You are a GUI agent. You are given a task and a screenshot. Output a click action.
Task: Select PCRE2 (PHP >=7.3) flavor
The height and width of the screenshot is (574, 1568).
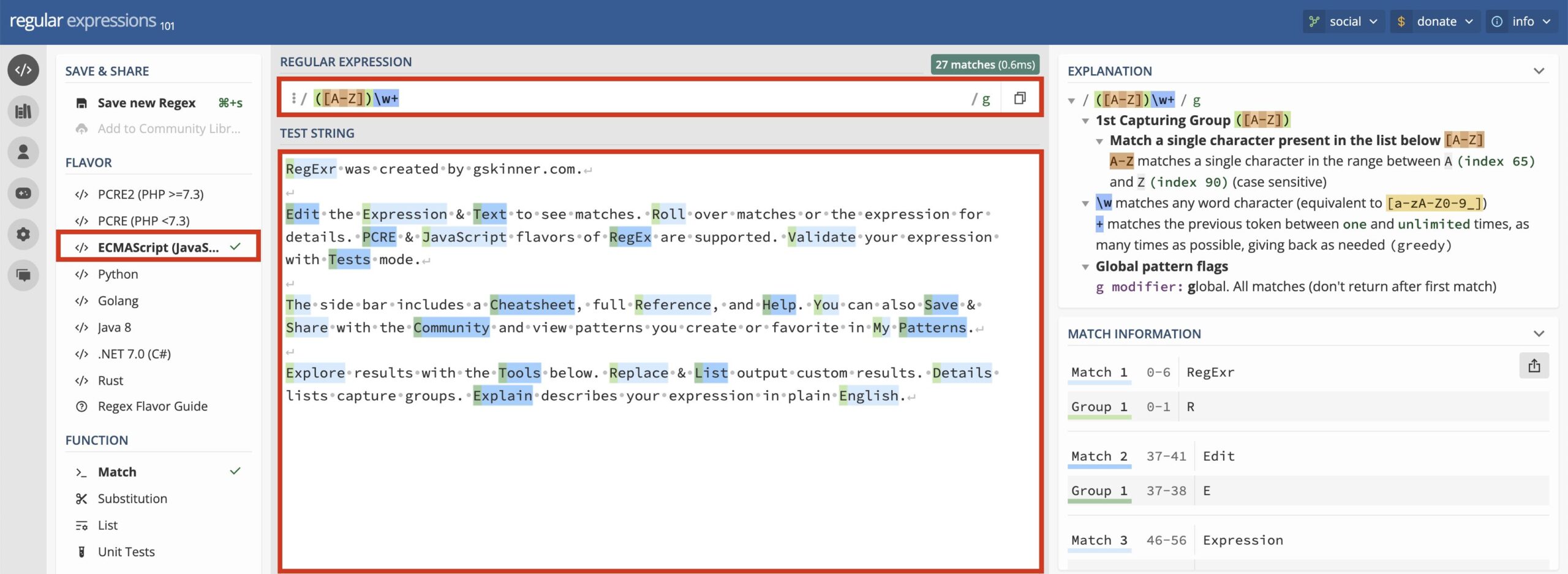coord(150,194)
